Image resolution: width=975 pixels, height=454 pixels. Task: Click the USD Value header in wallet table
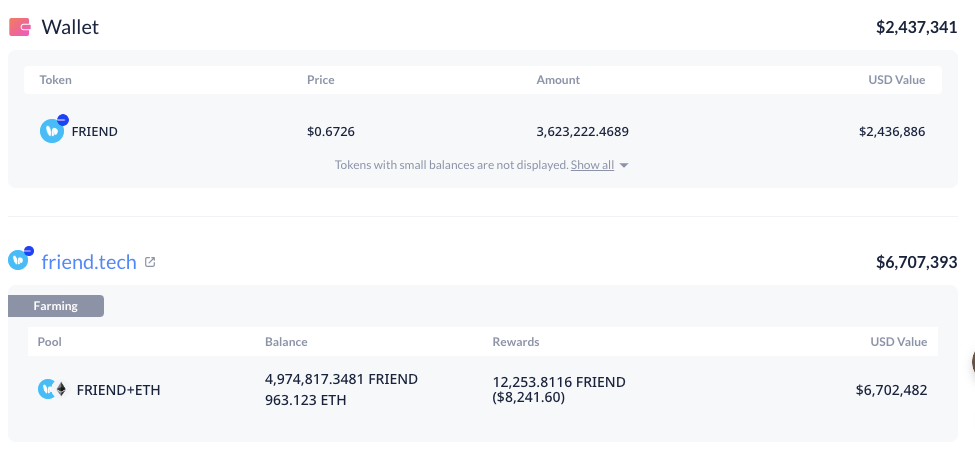point(897,80)
